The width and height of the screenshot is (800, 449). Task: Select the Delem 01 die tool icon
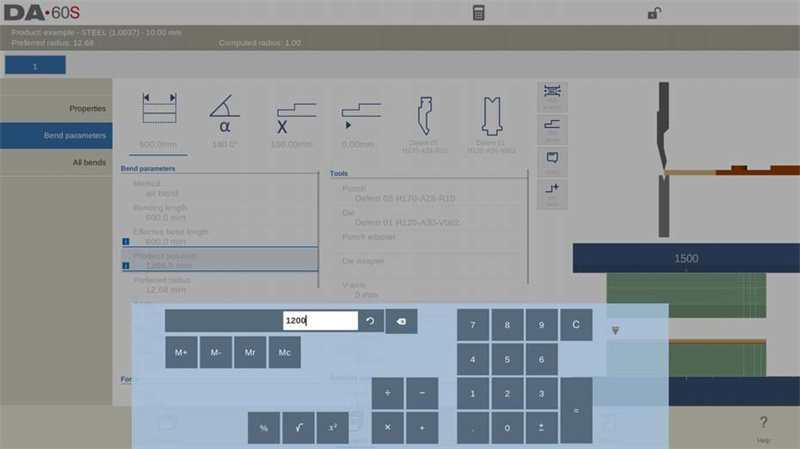491,125
